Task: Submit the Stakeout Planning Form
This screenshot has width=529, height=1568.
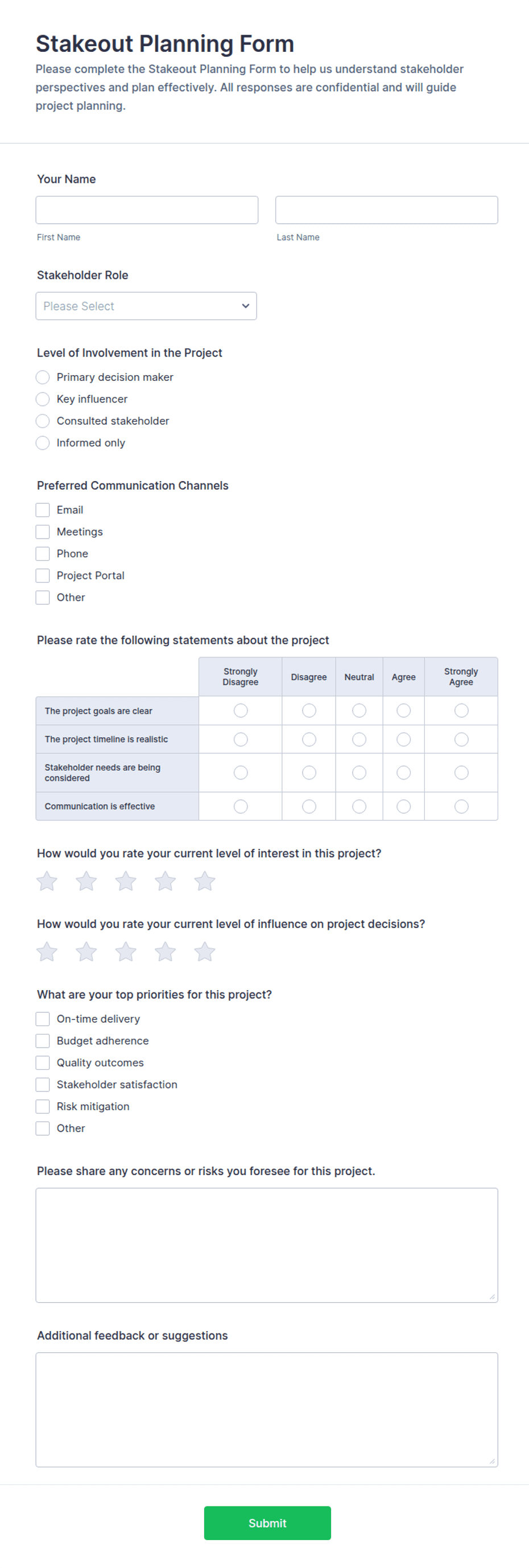Action: [267, 1523]
